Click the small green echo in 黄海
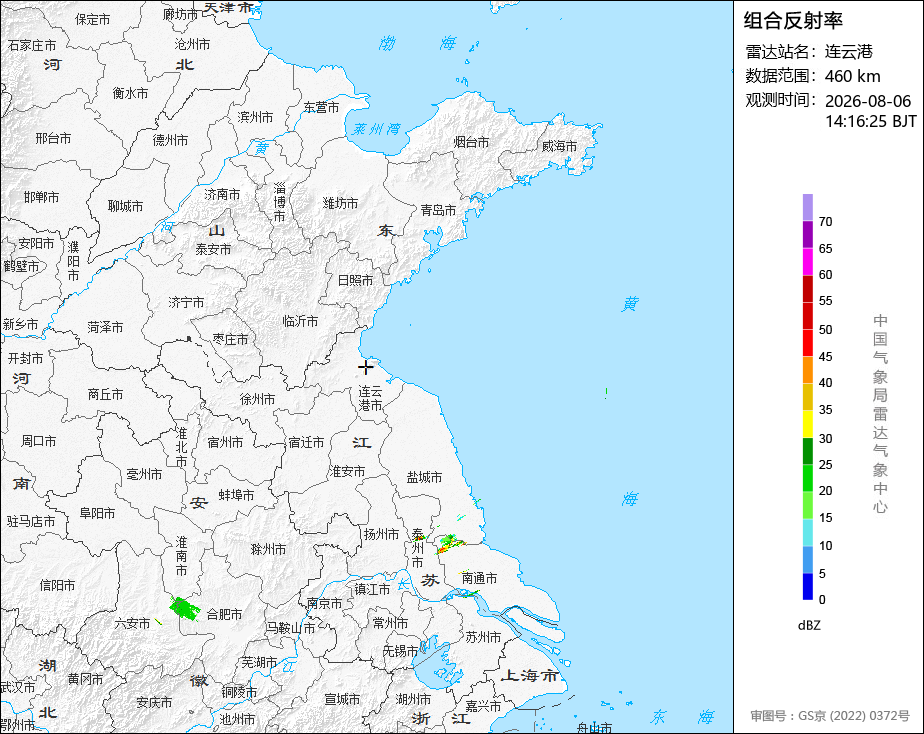The width and height of the screenshot is (924, 734). [x=606, y=393]
